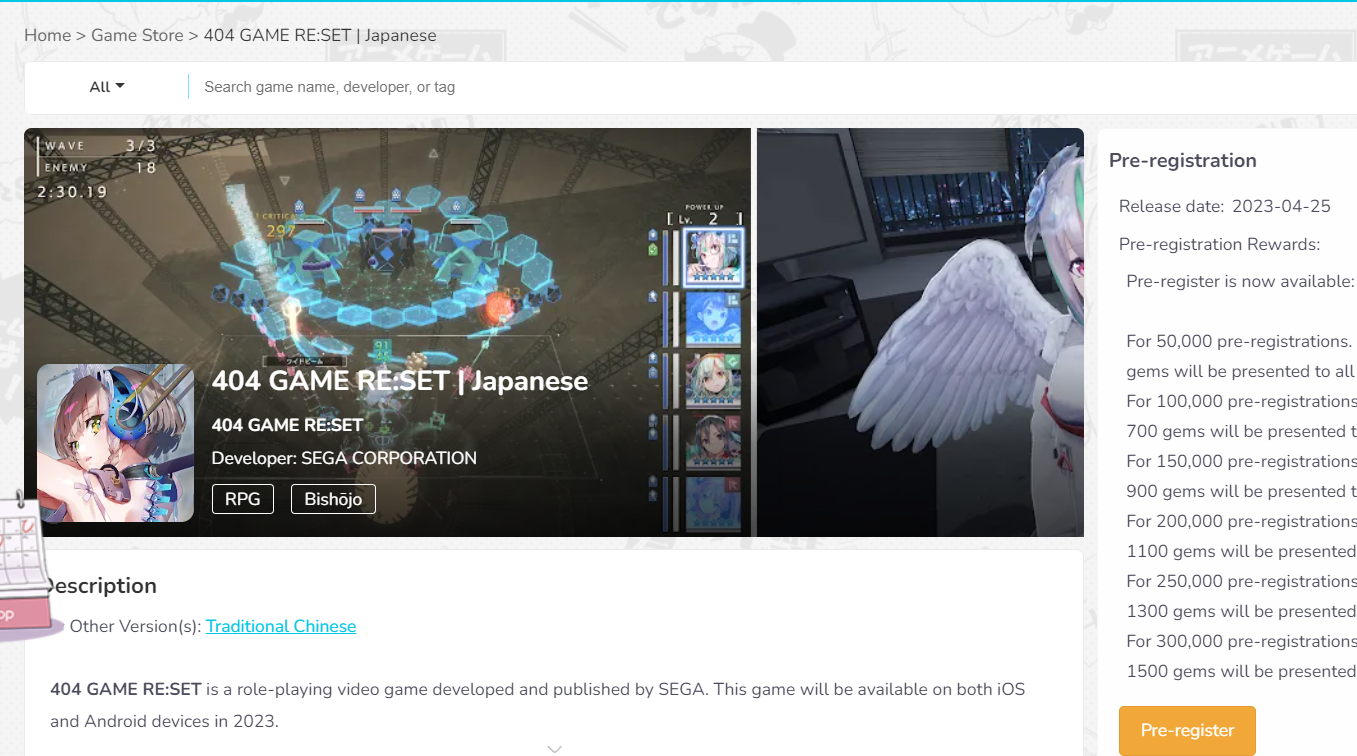Click 'Pre-registration Rewards:' label
Image resolution: width=1357 pixels, height=756 pixels.
pos(1220,244)
